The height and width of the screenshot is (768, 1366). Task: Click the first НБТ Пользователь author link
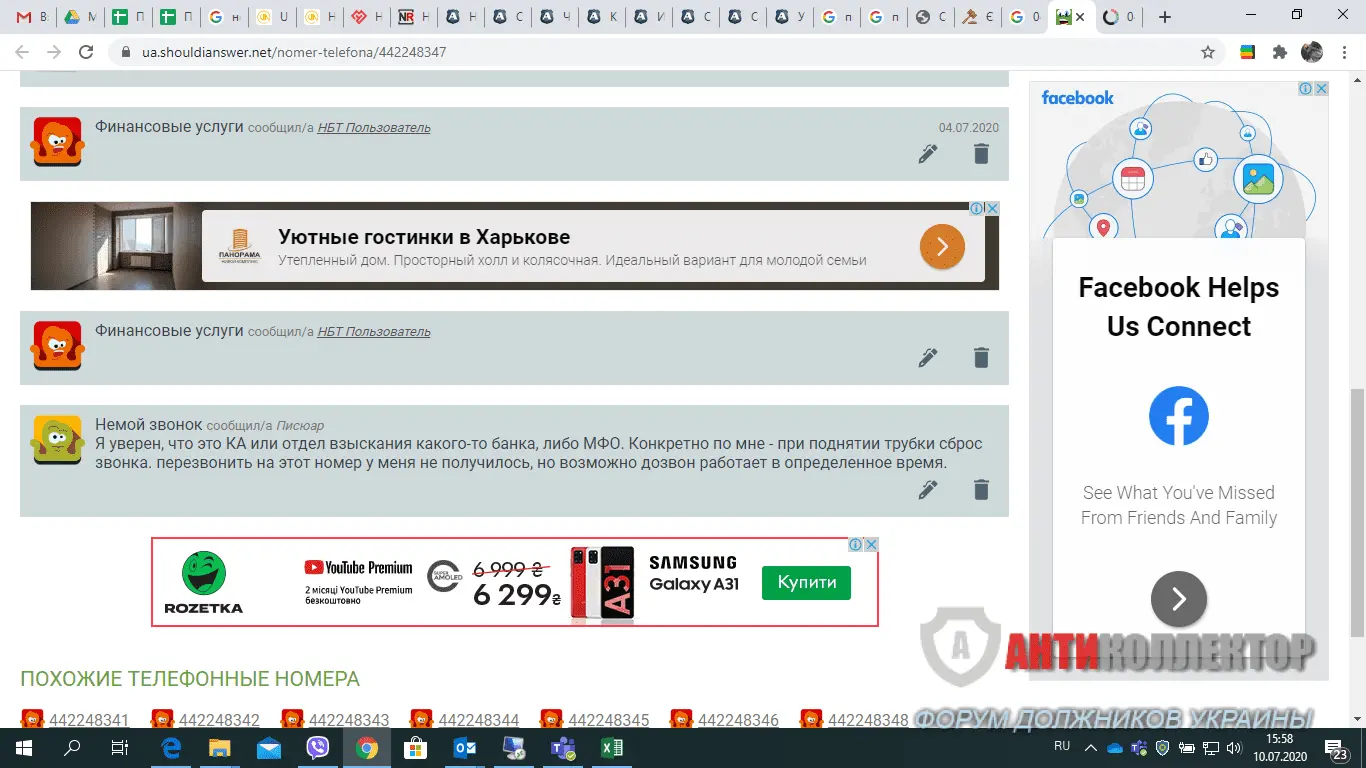pyautogui.click(x=373, y=128)
